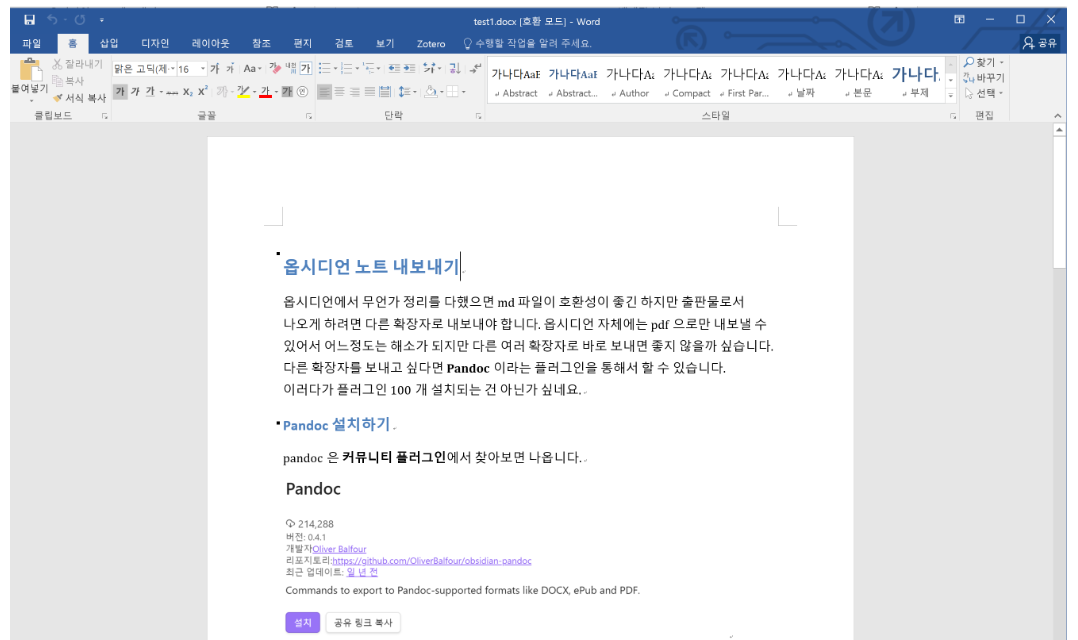Align the paragraph right
1078x640 pixels.
[x=355, y=91]
